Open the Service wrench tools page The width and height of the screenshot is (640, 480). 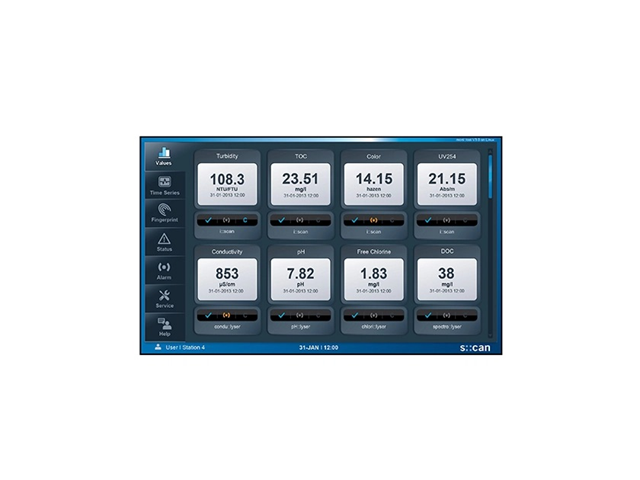[163, 298]
